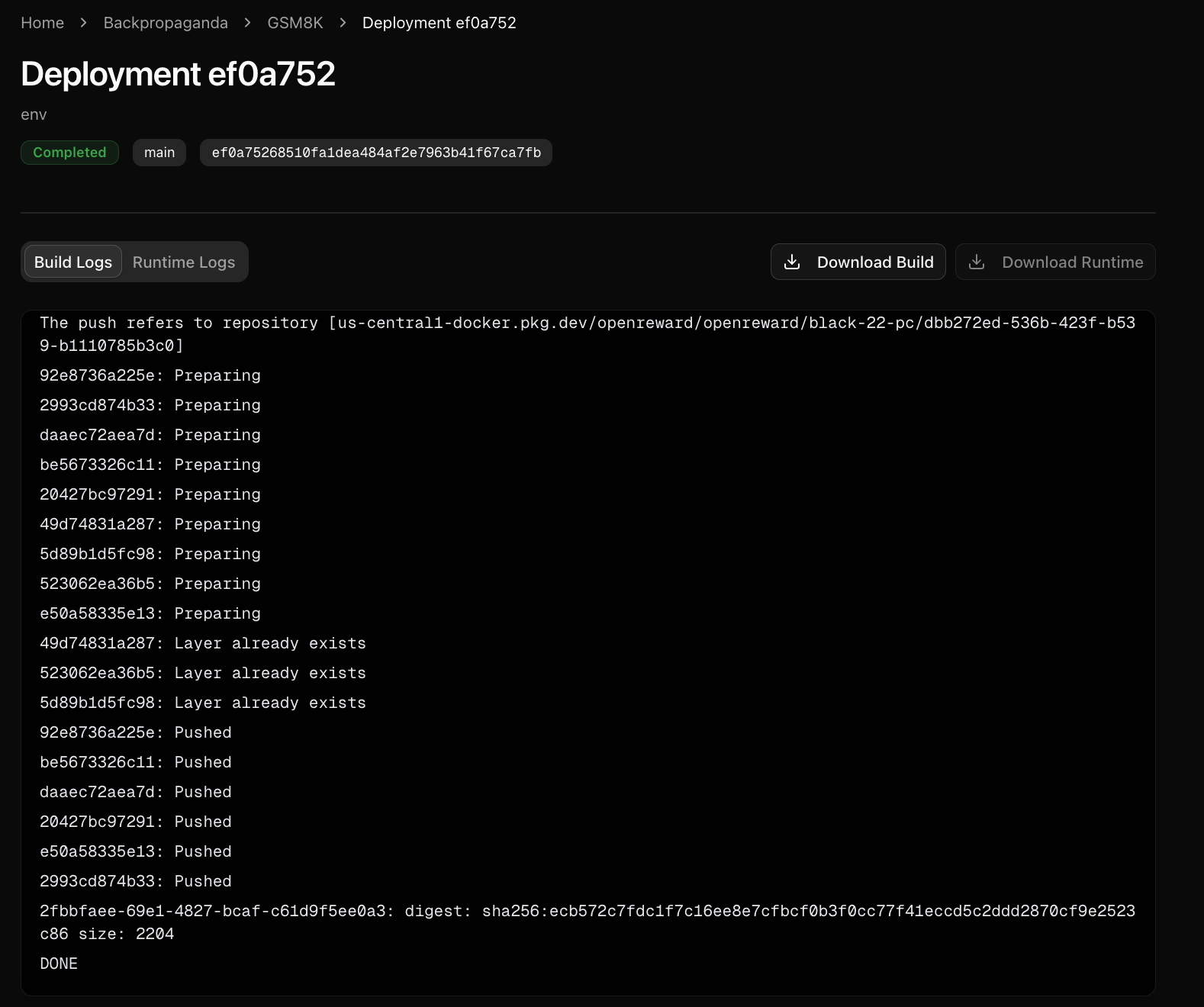
Task: Switch to Build Logs tab
Action: click(x=73, y=262)
